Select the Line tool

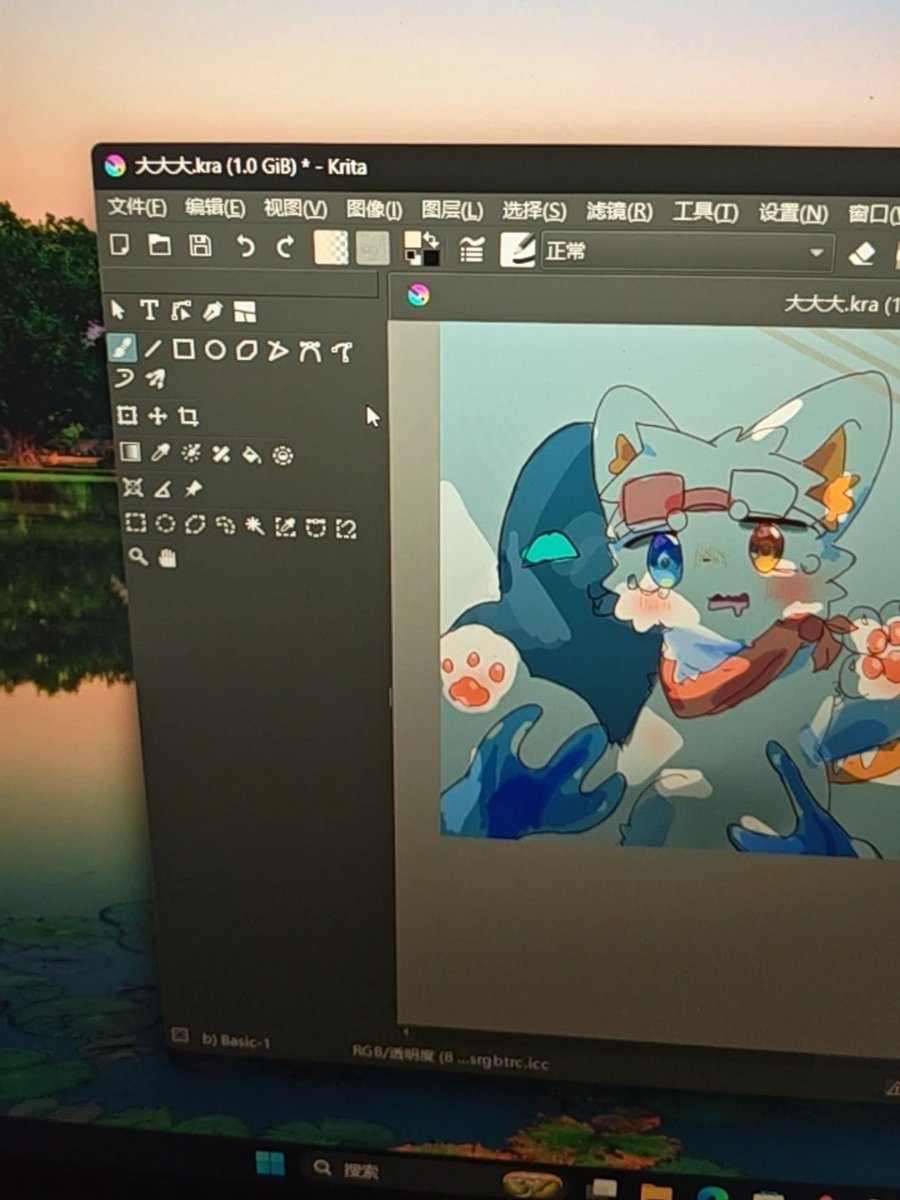[x=152, y=349]
